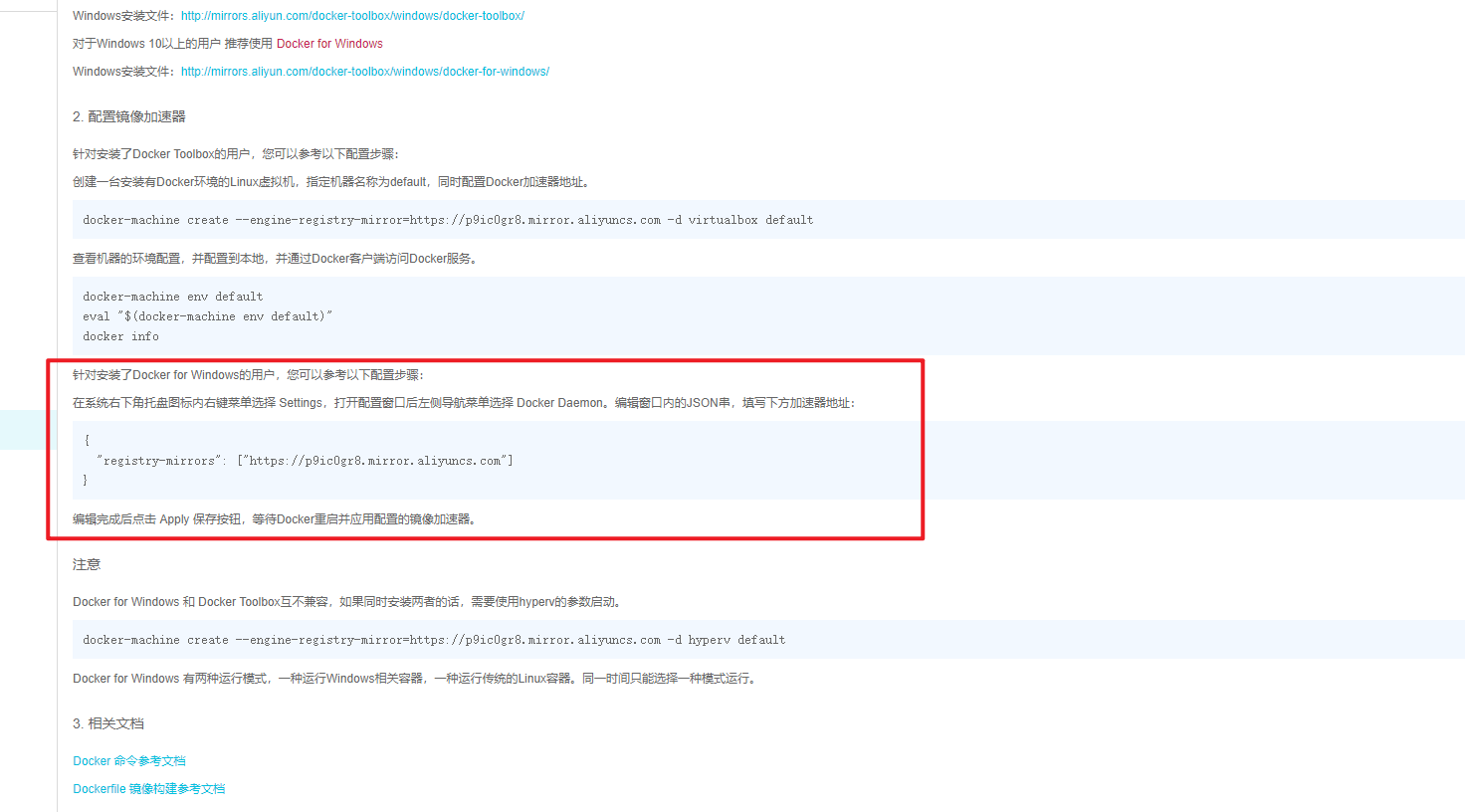Click the heading '3. 相关文档'
The image size is (1465, 812).
[108, 723]
